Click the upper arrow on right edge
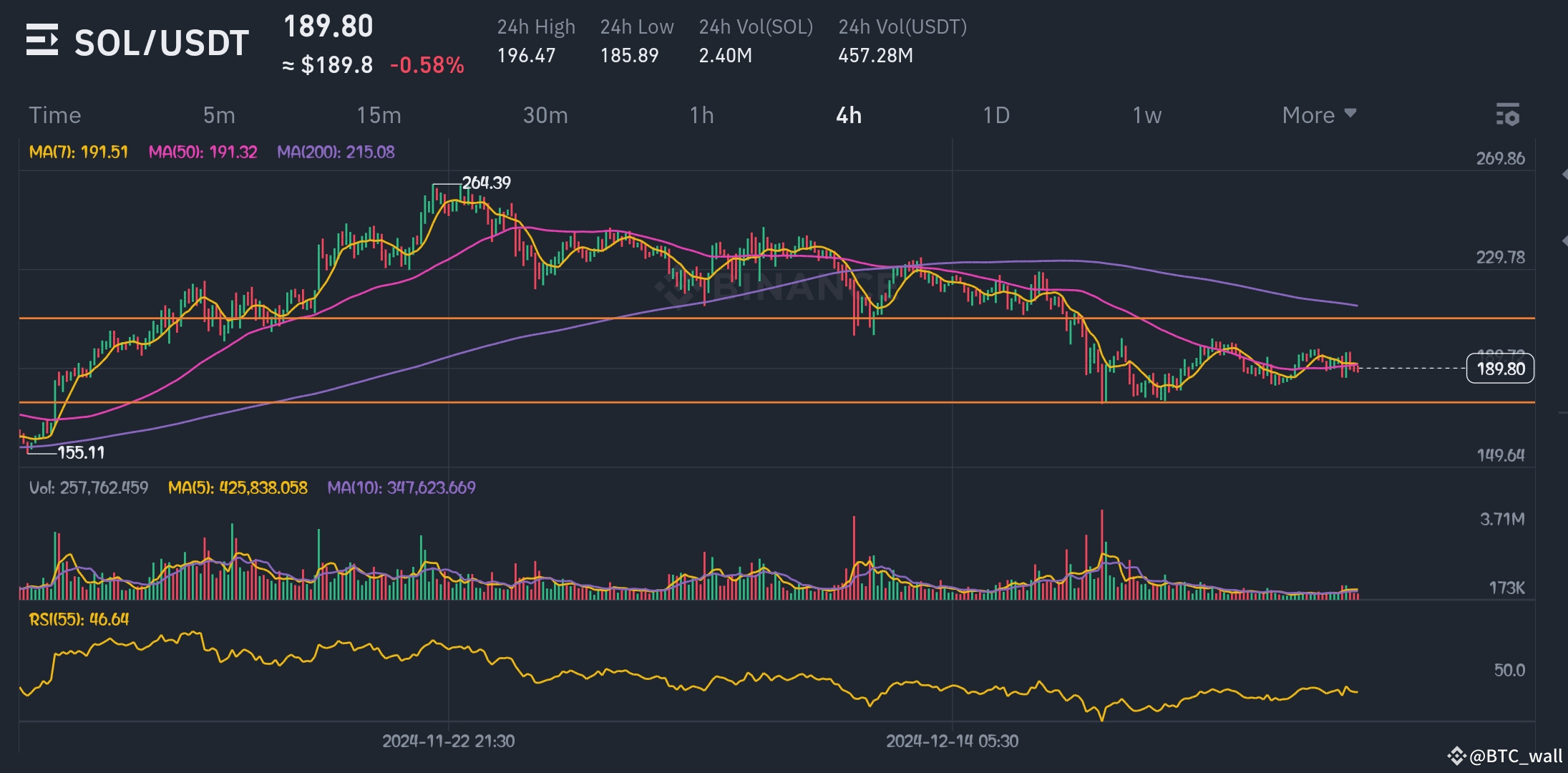This screenshot has width=1568, height=773. coord(1564,175)
